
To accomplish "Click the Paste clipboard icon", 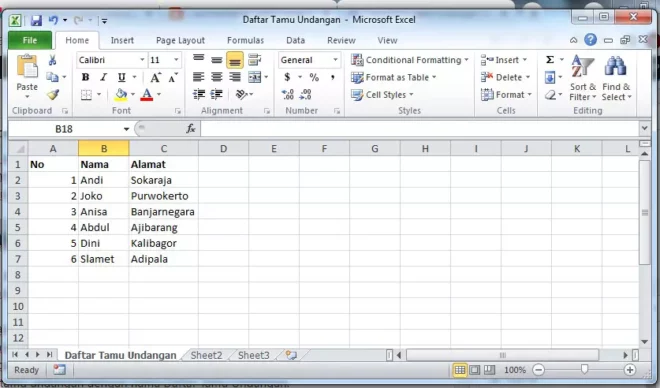I will (x=27, y=67).
